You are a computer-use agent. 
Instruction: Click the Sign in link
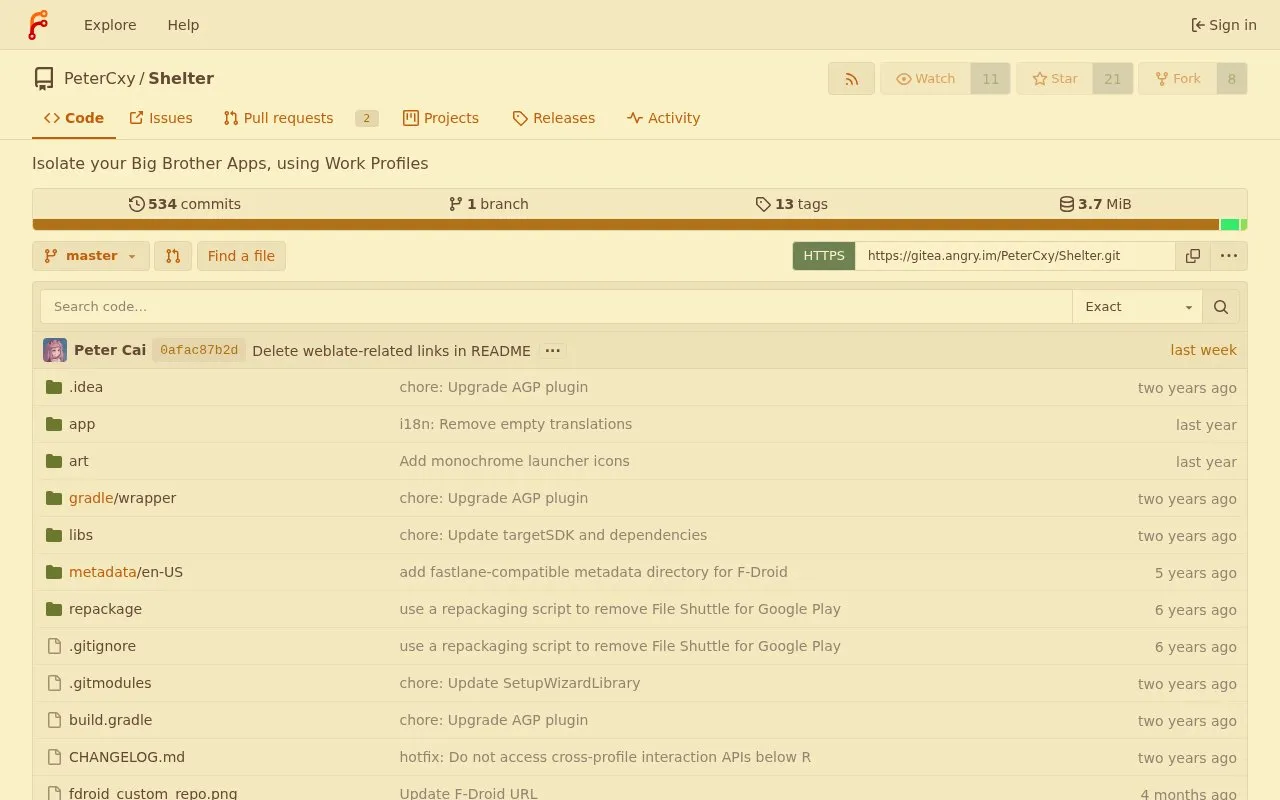[x=1224, y=25]
